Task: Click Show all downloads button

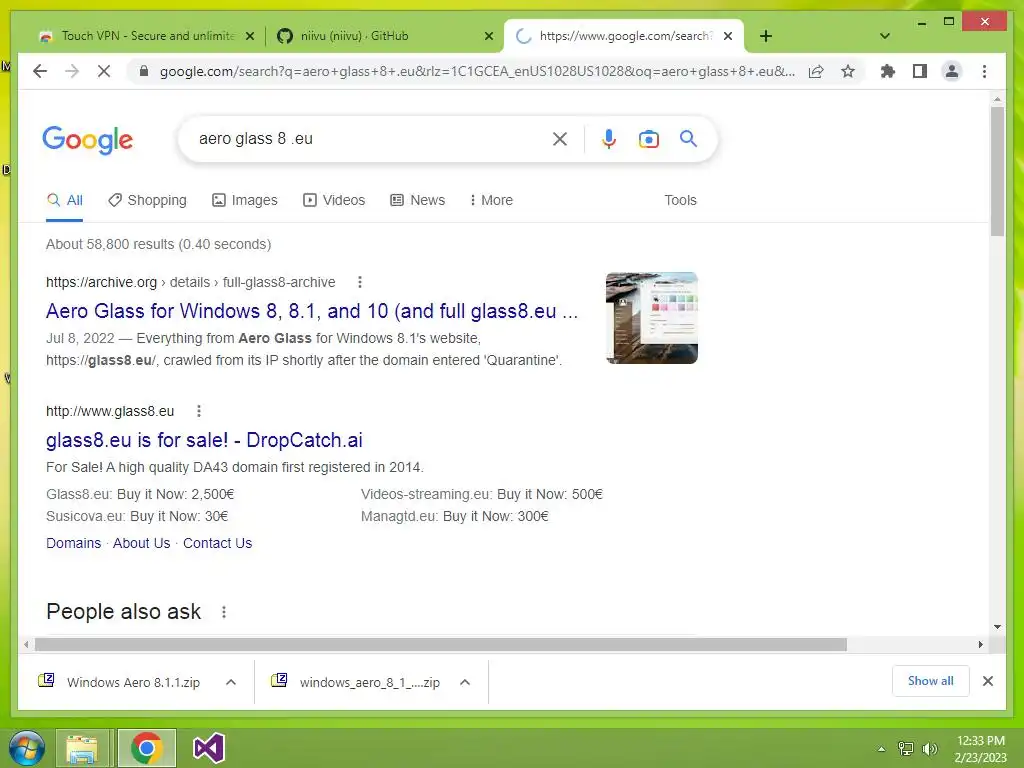Action: pyautogui.click(x=931, y=681)
